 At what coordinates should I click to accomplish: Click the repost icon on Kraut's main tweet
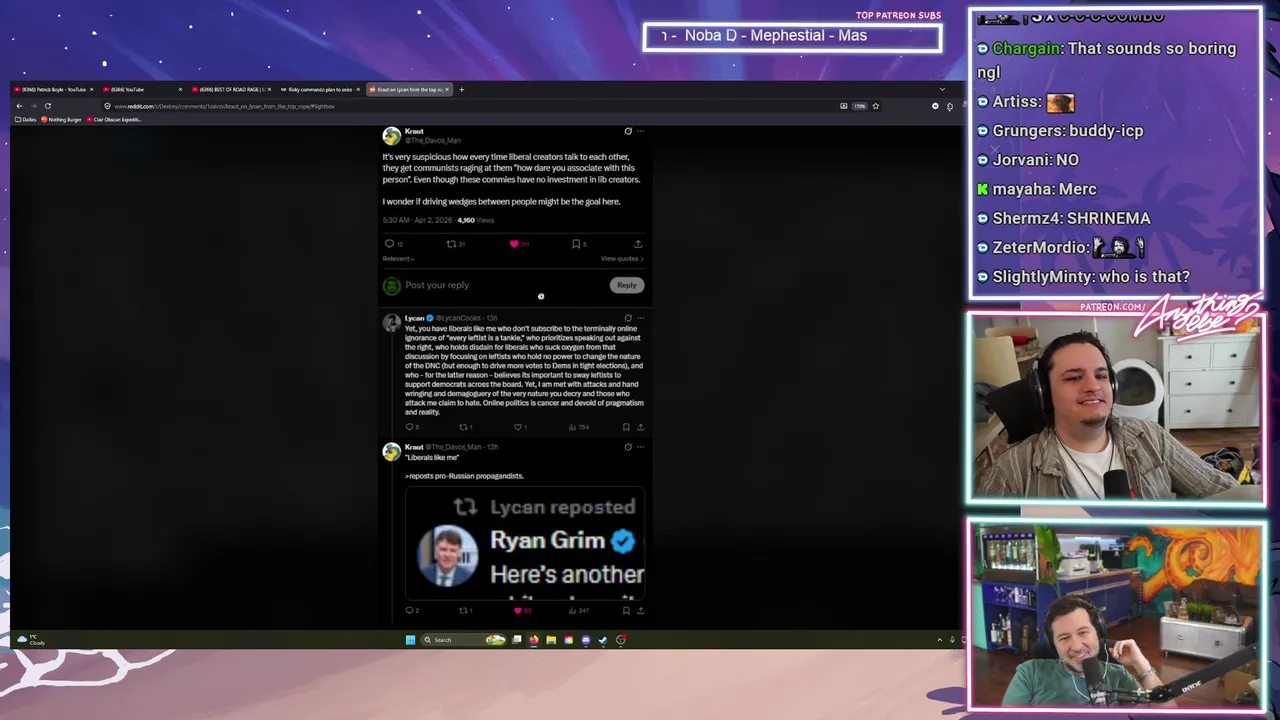pyautogui.click(x=451, y=244)
